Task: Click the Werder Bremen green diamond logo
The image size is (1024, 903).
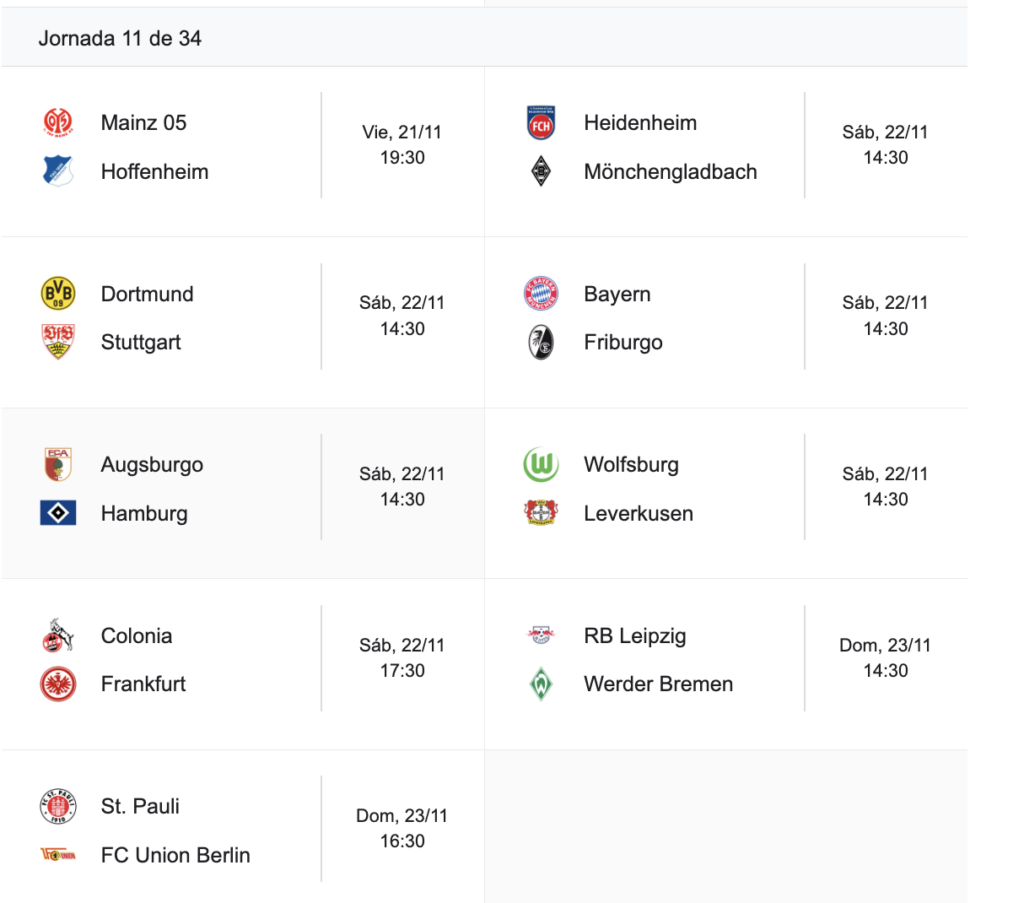Action: tap(541, 684)
